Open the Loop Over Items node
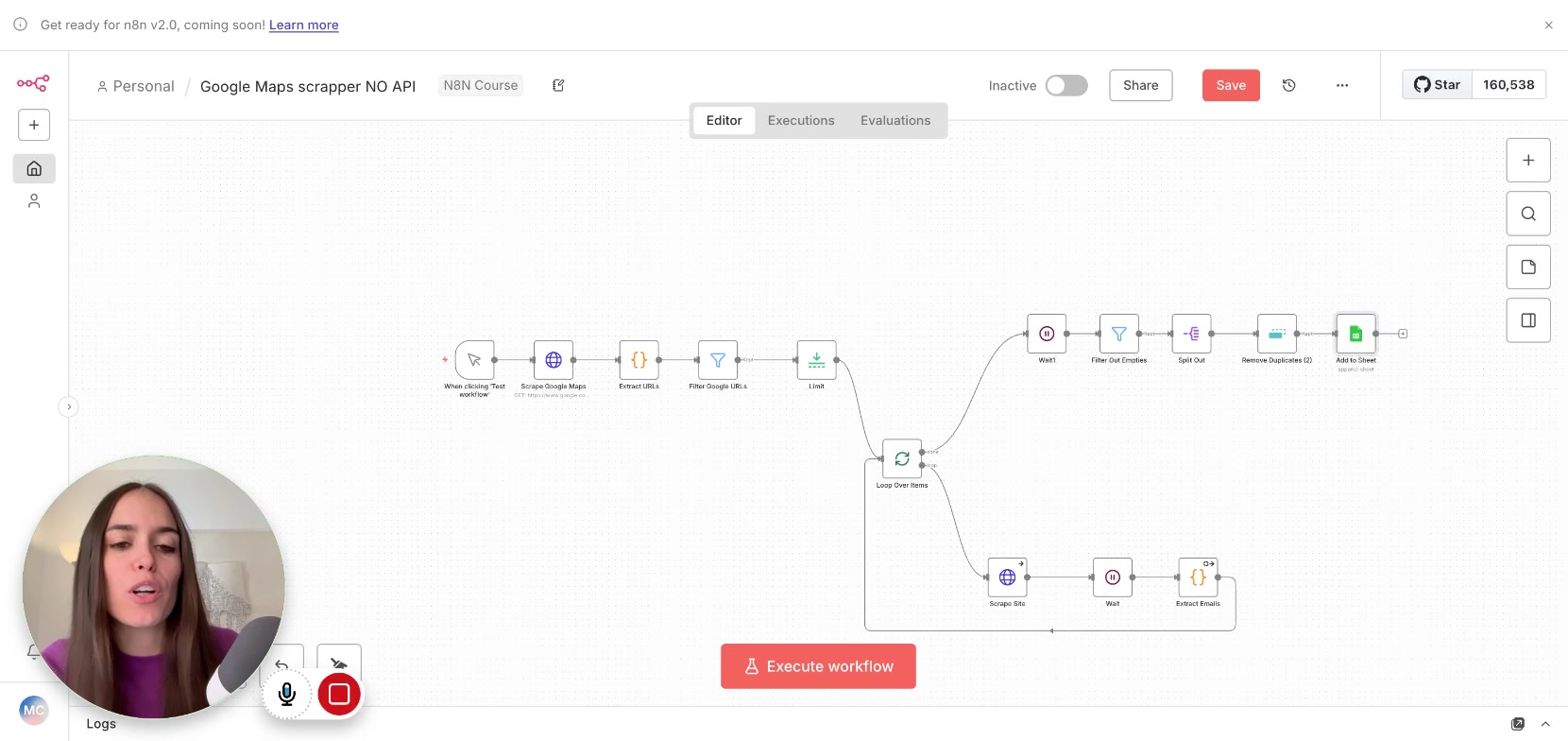Image resolution: width=1568 pixels, height=741 pixels. (902, 458)
